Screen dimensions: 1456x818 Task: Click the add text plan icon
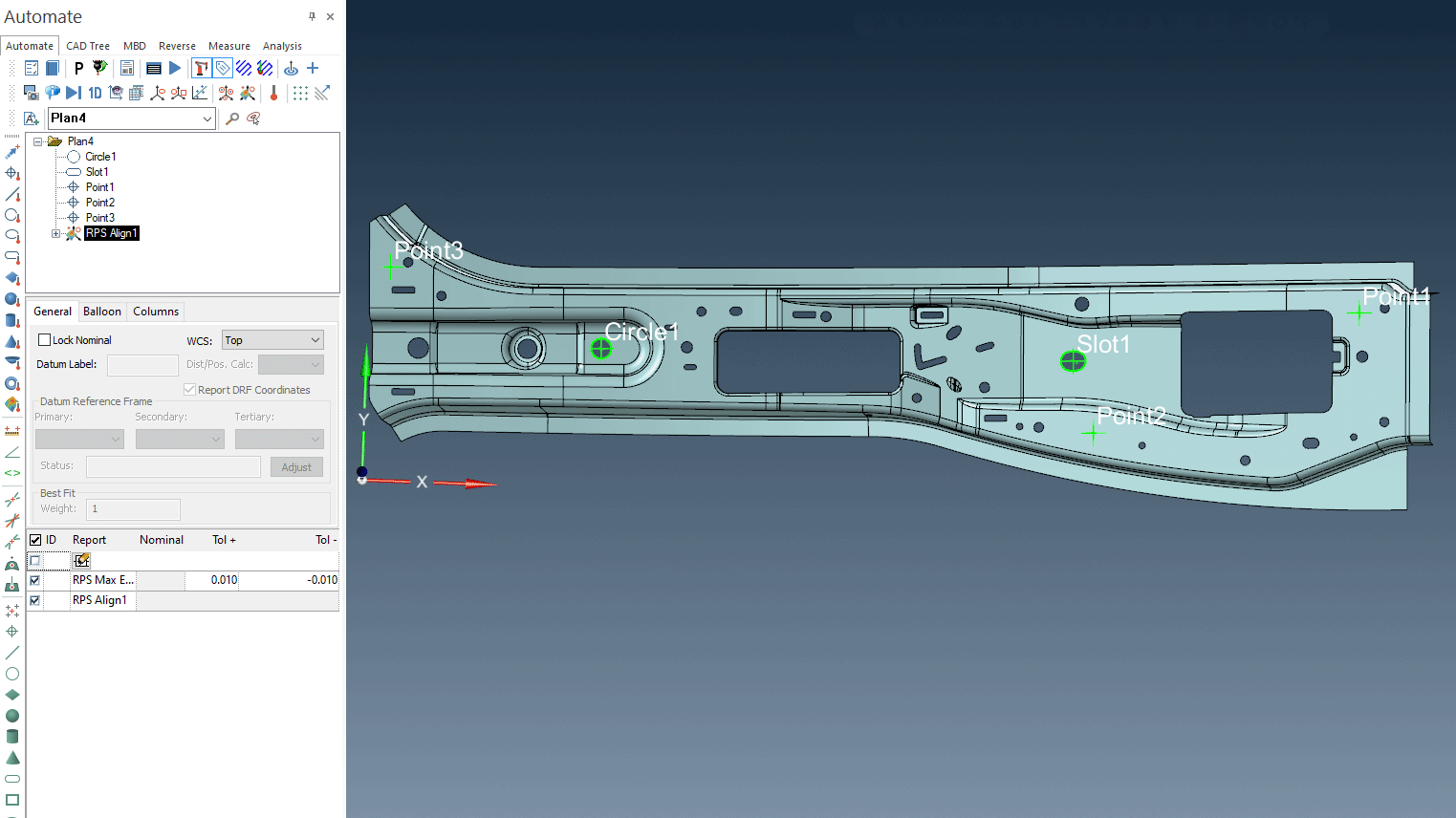[32, 118]
